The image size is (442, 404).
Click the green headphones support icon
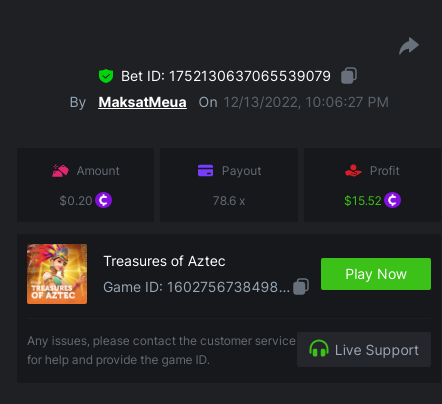319,349
